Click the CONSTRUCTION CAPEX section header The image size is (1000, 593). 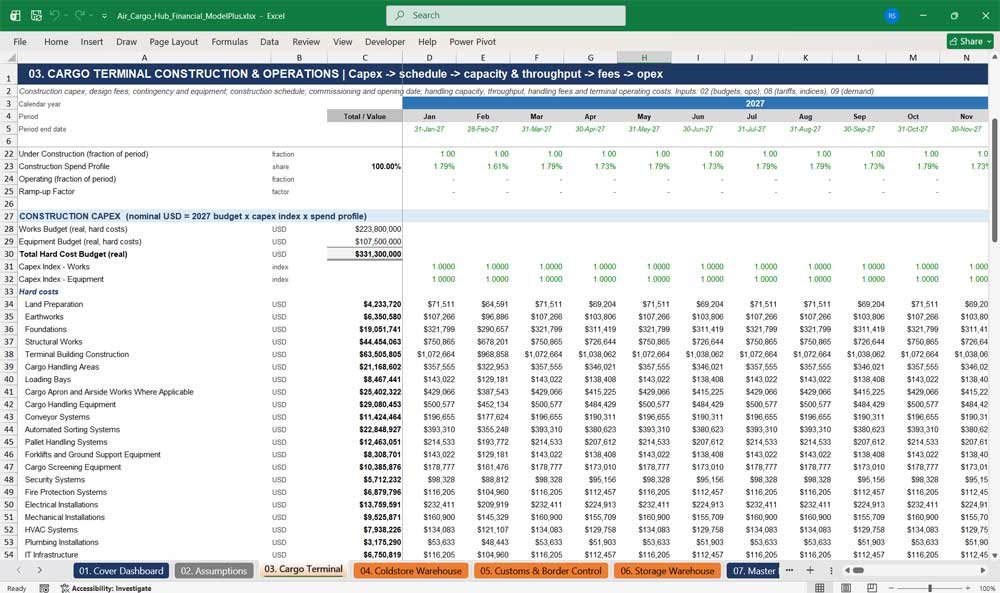click(193, 216)
